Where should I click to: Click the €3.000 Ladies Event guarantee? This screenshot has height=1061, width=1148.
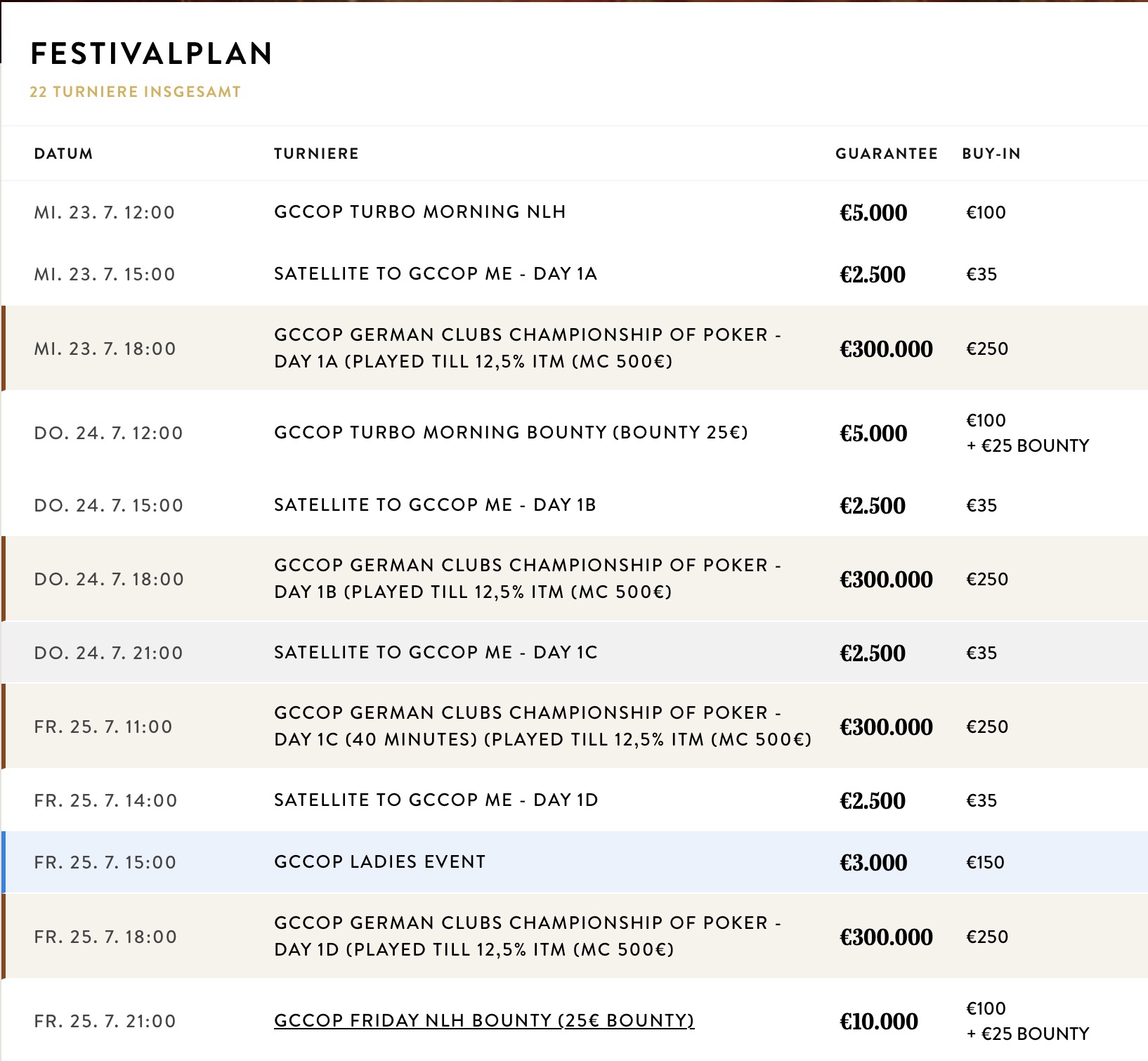click(x=873, y=862)
